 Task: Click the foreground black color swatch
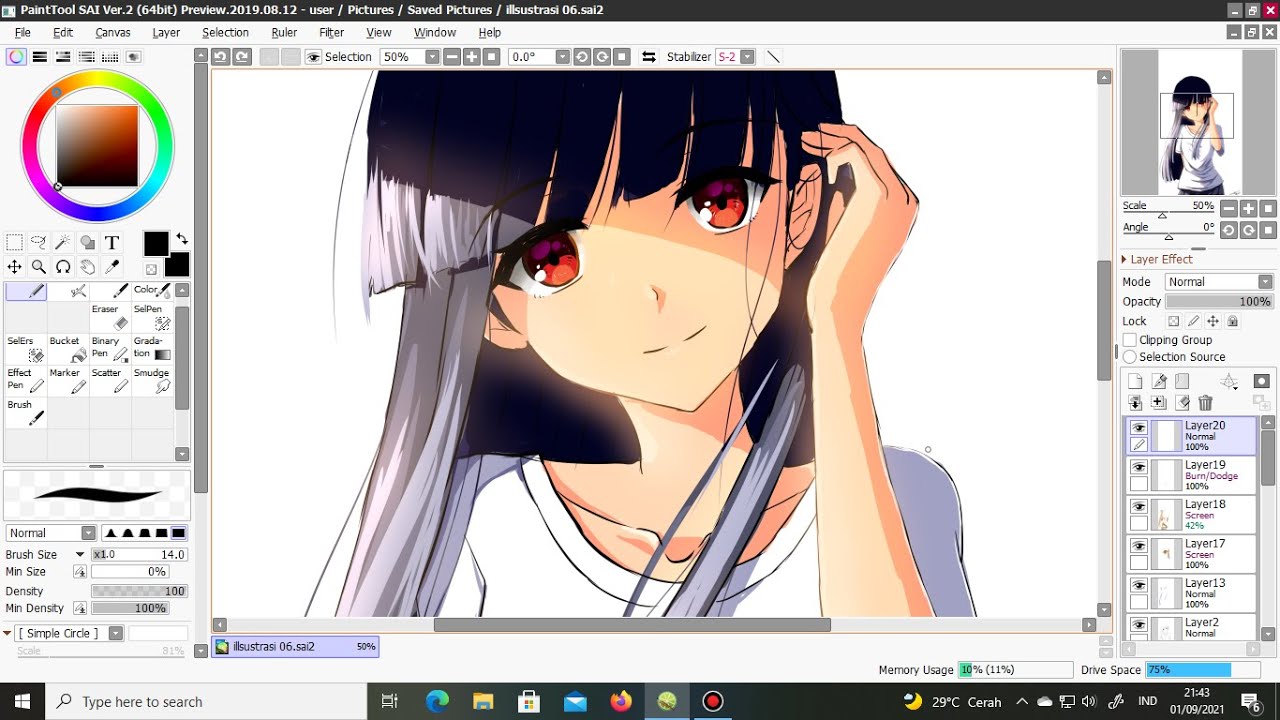pyautogui.click(x=155, y=243)
